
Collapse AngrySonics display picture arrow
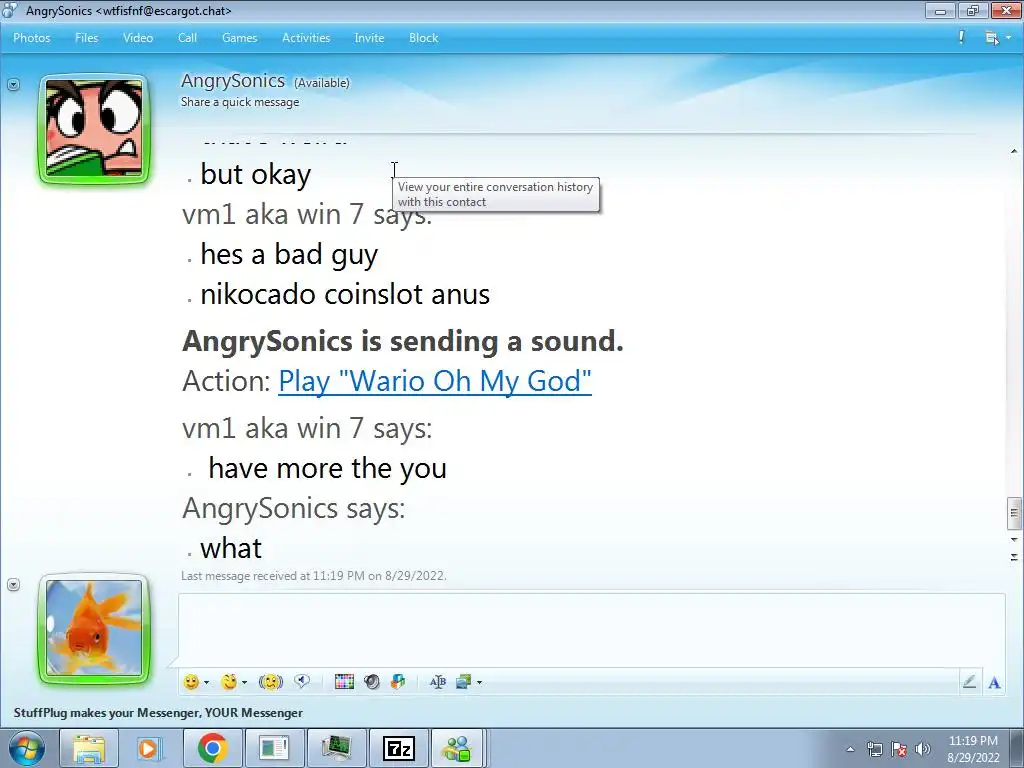click(13, 84)
